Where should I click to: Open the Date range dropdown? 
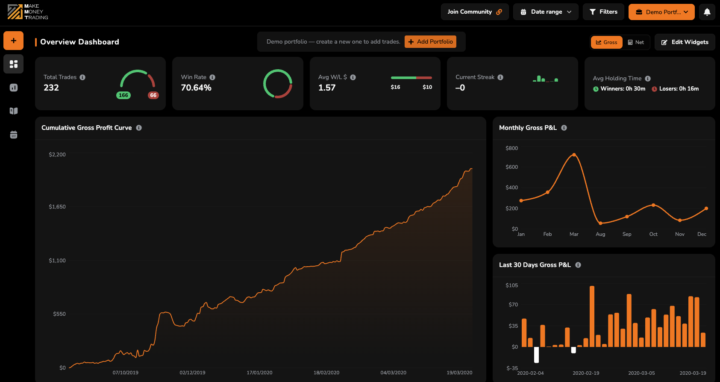[x=546, y=12]
